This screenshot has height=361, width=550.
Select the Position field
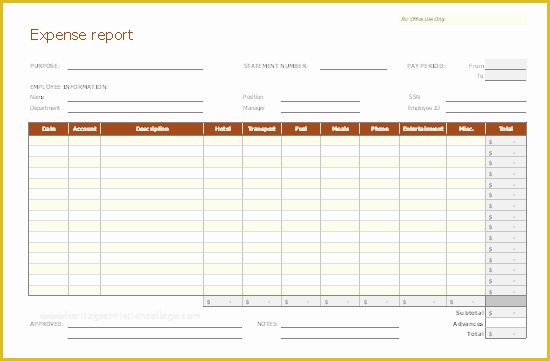click(x=320, y=98)
